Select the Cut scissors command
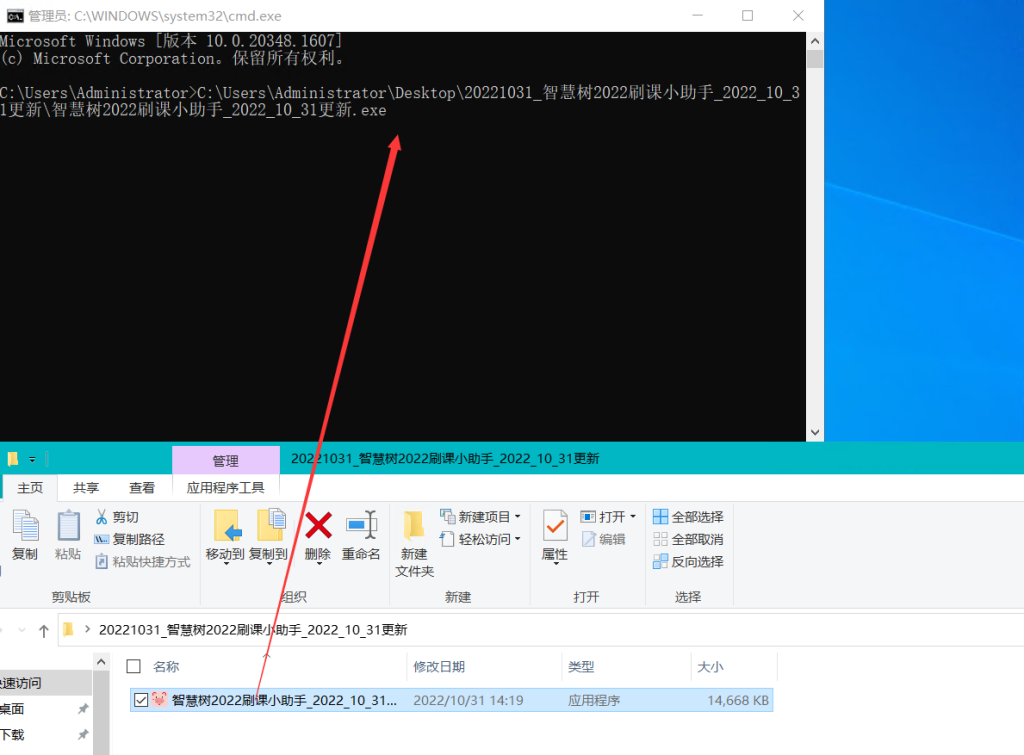 pos(117,517)
